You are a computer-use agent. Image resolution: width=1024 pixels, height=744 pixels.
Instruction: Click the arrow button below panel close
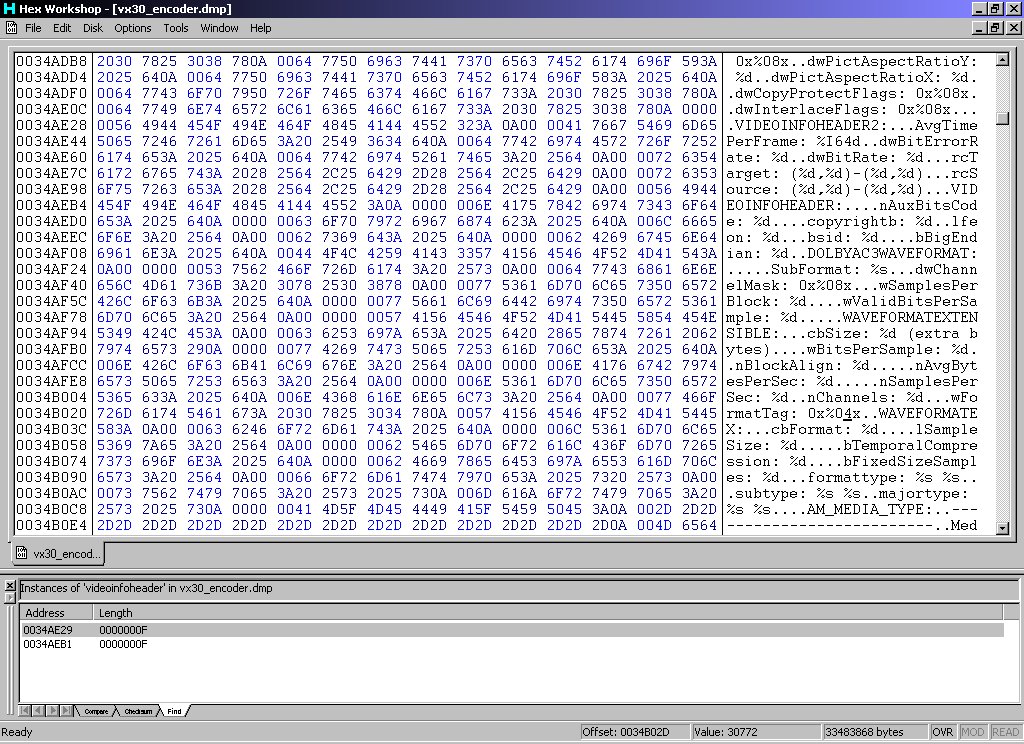click(10, 597)
